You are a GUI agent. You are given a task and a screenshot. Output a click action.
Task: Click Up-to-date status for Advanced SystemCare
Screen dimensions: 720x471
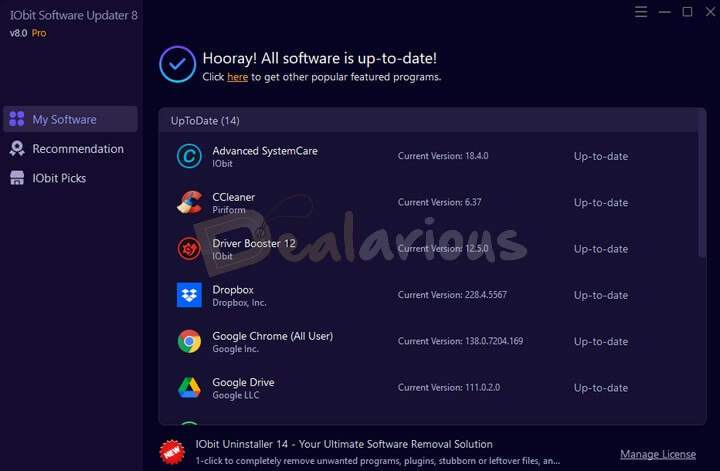point(601,156)
